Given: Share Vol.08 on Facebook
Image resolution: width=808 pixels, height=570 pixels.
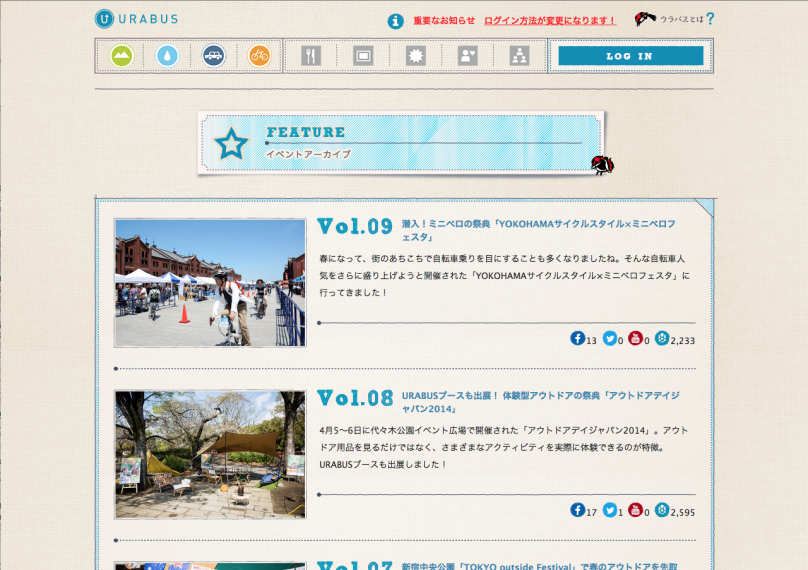Looking at the screenshot, I should pos(577,510).
